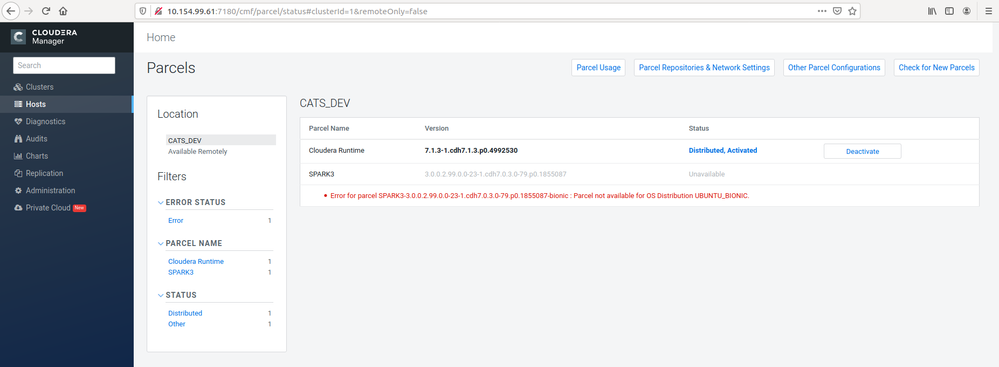Click the Home breadcrumb link

pyautogui.click(x=161, y=38)
